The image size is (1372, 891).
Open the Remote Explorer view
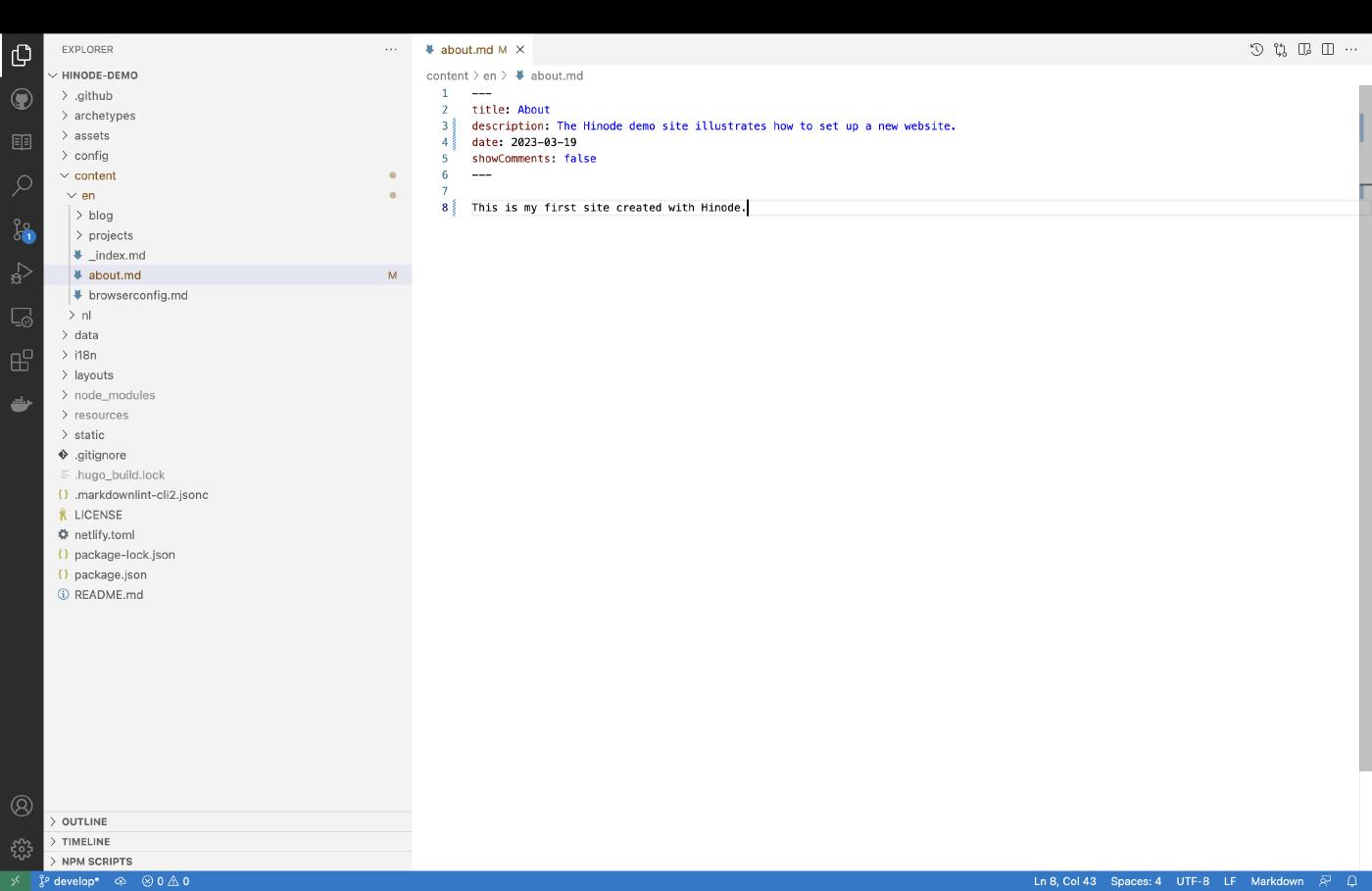pos(22,318)
